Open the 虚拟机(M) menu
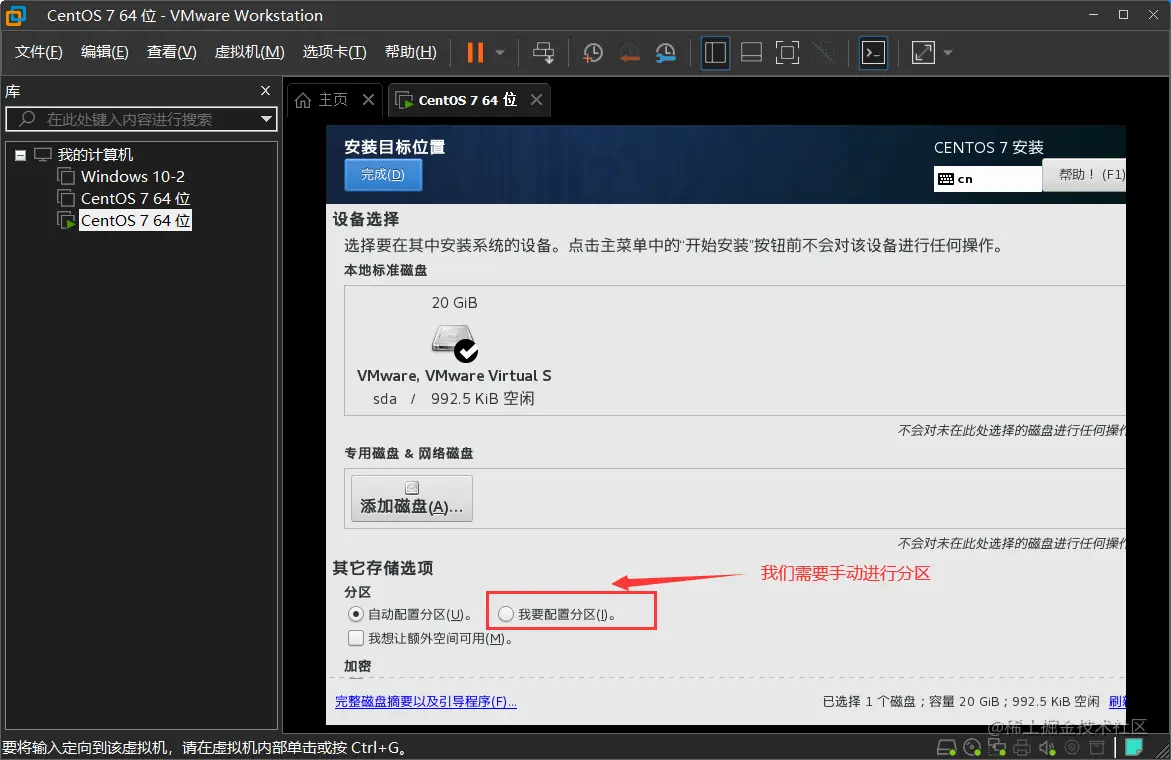Screen dimensions: 1171x760 pos(249,52)
